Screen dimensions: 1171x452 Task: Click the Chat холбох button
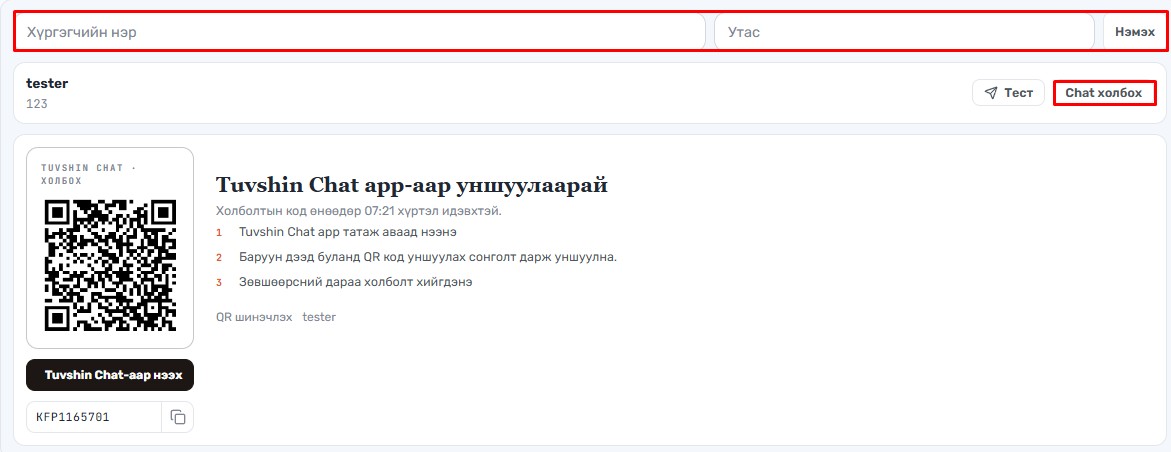(1104, 93)
